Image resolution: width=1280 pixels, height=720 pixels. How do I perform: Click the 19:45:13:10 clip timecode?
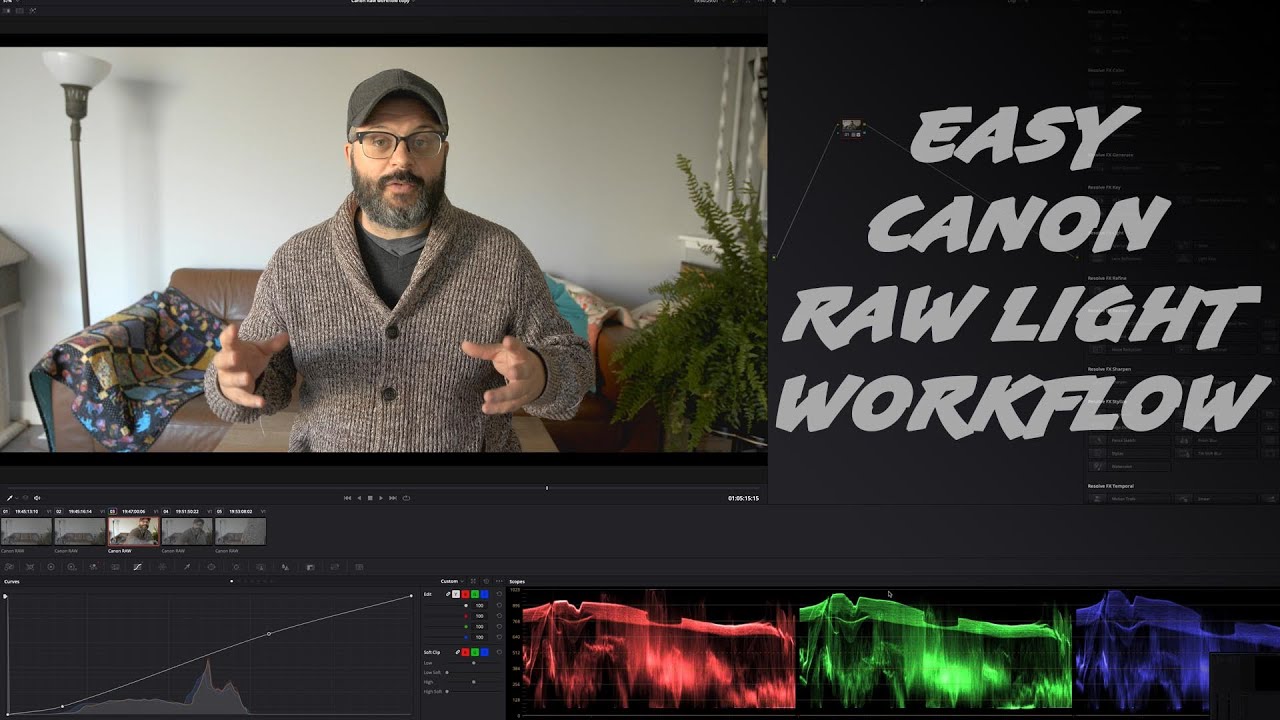tap(26, 511)
